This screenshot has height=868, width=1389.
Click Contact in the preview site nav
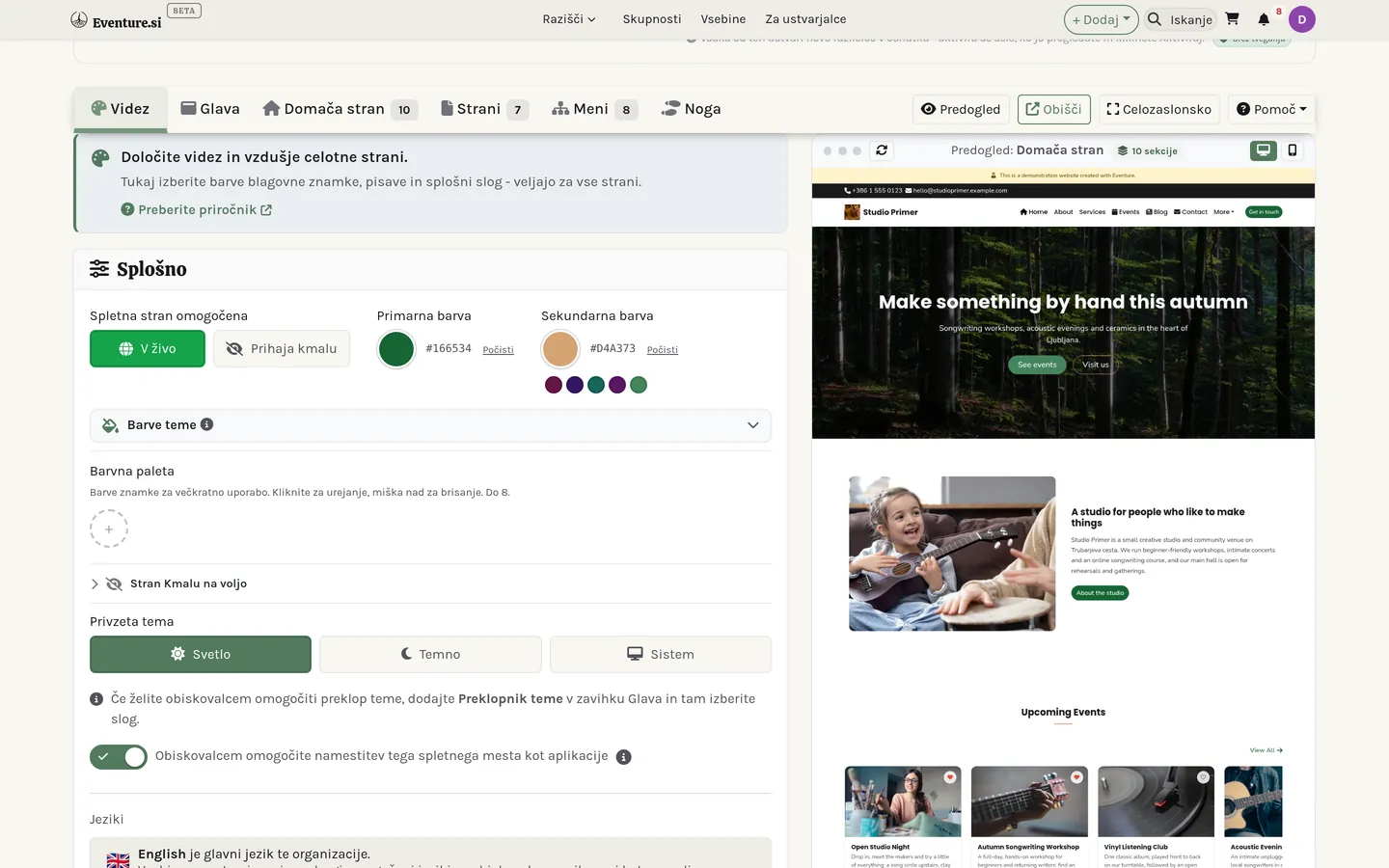(1190, 212)
